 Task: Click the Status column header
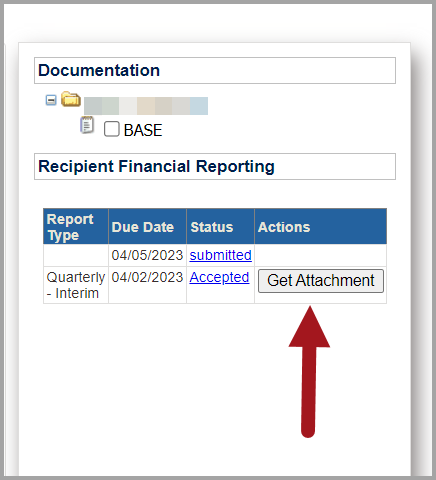point(220,227)
